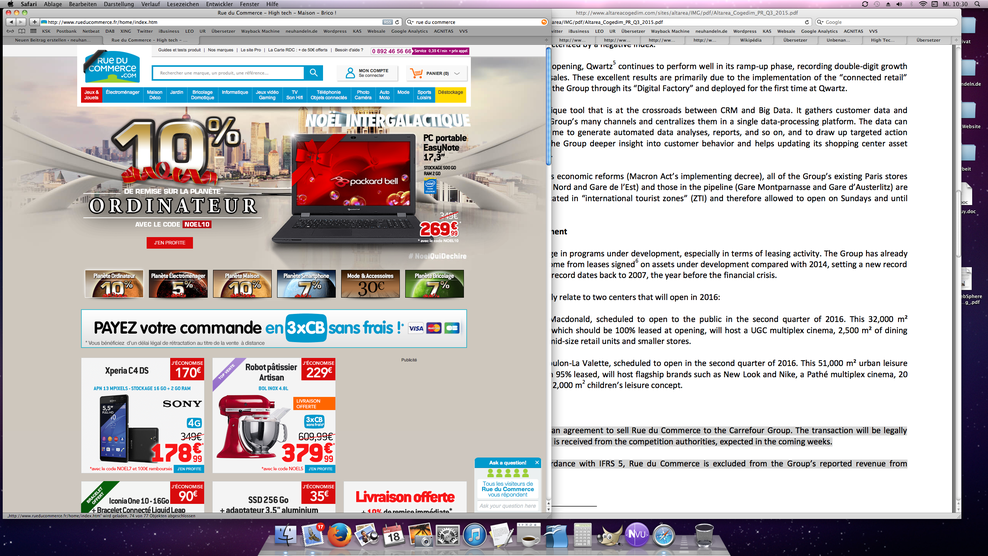The height and width of the screenshot is (556, 988).
Task: Open Google search dropdown in background window
Action: tap(820, 22)
